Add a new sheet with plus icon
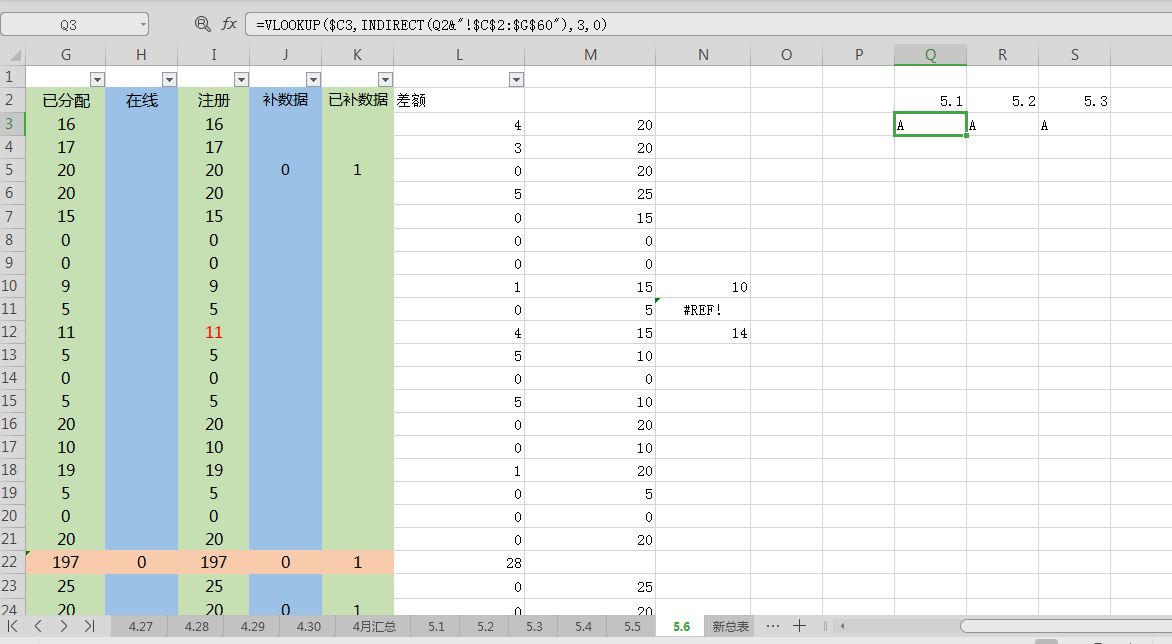1172x644 pixels. tap(799, 626)
